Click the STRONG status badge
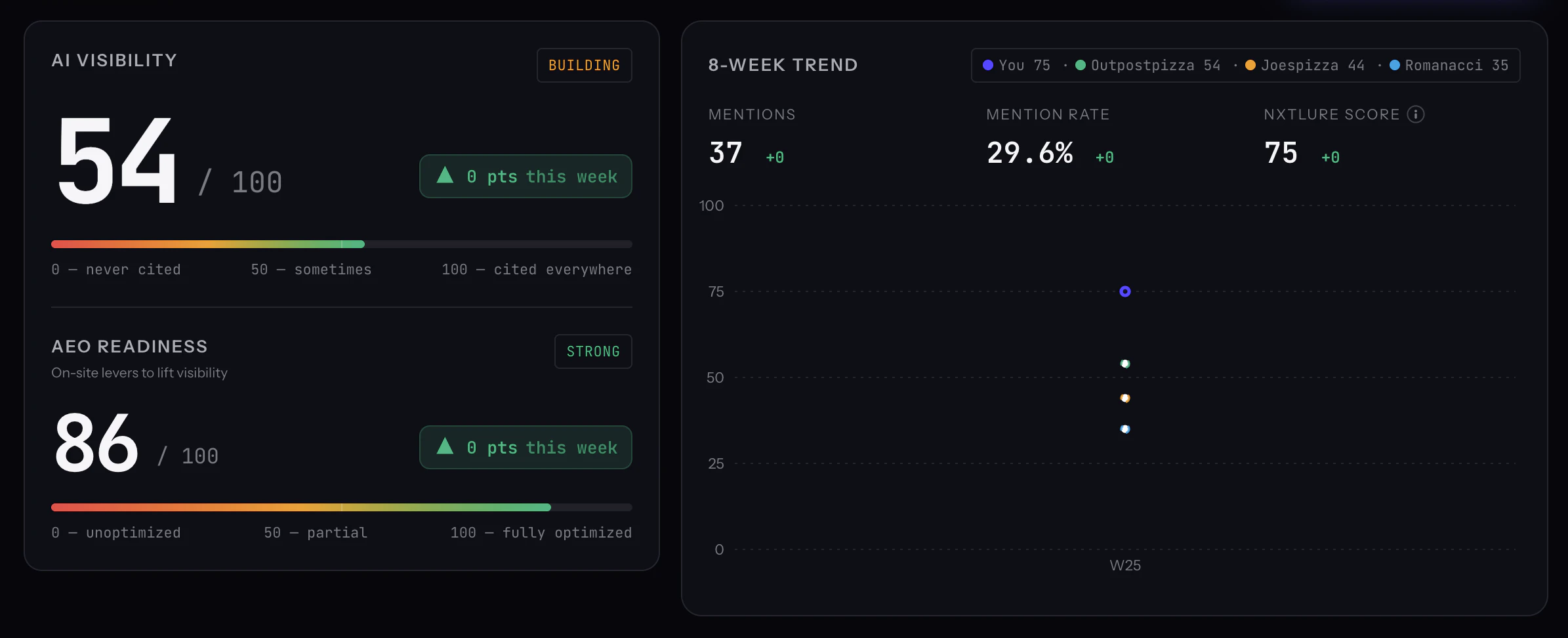 click(593, 351)
